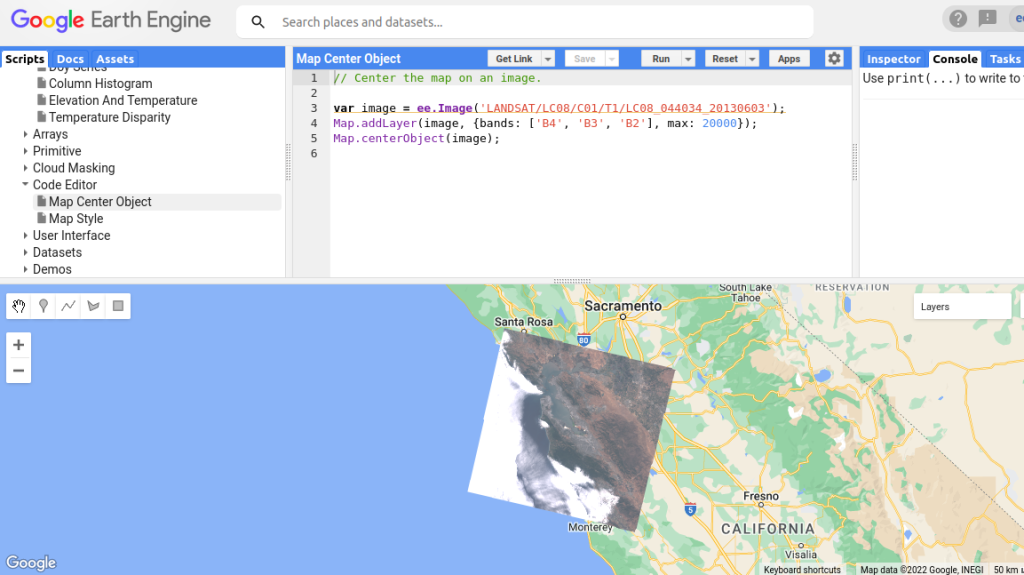1024x575 pixels.
Task: Run the script
Action: click(x=661, y=59)
